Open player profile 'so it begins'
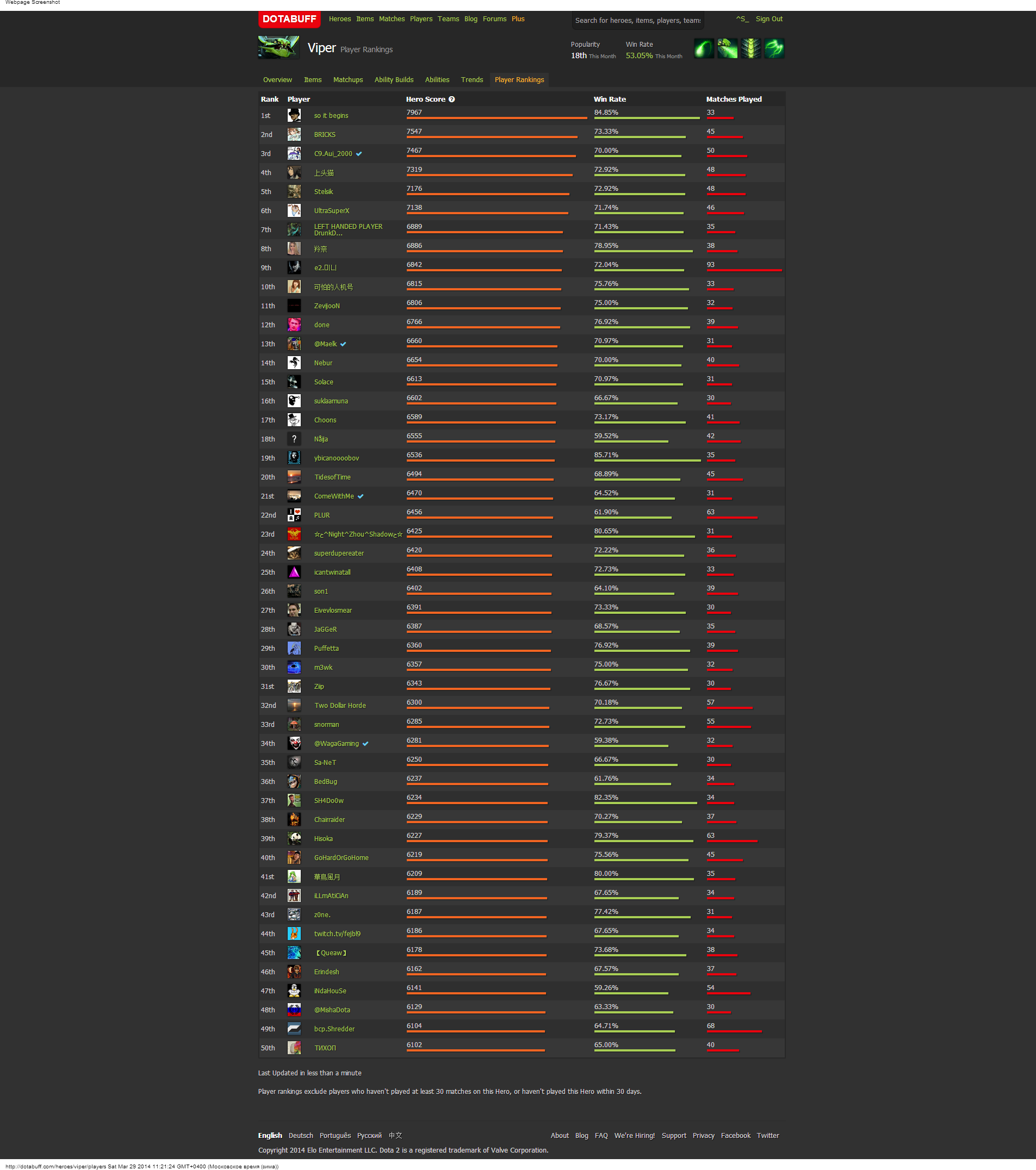 tap(331, 116)
